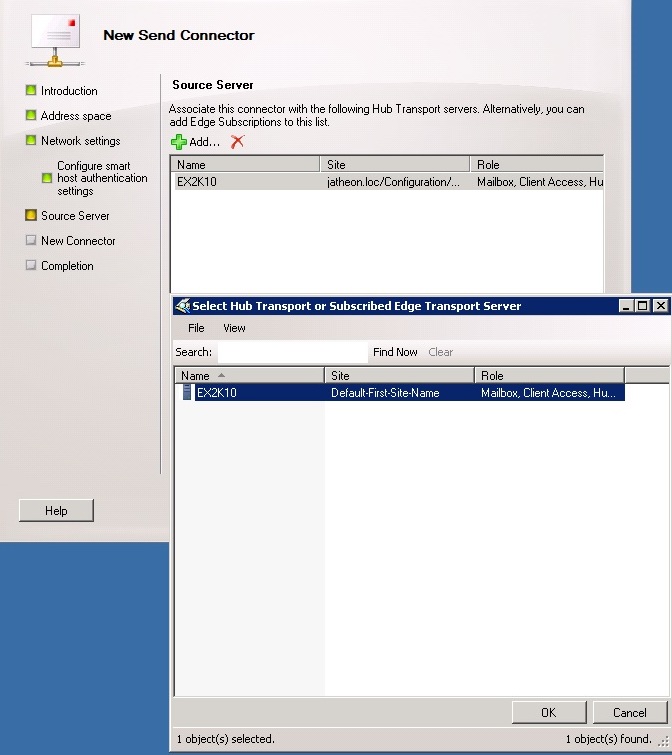
Task: Open the View menu in dialog
Action: [x=234, y=328]
